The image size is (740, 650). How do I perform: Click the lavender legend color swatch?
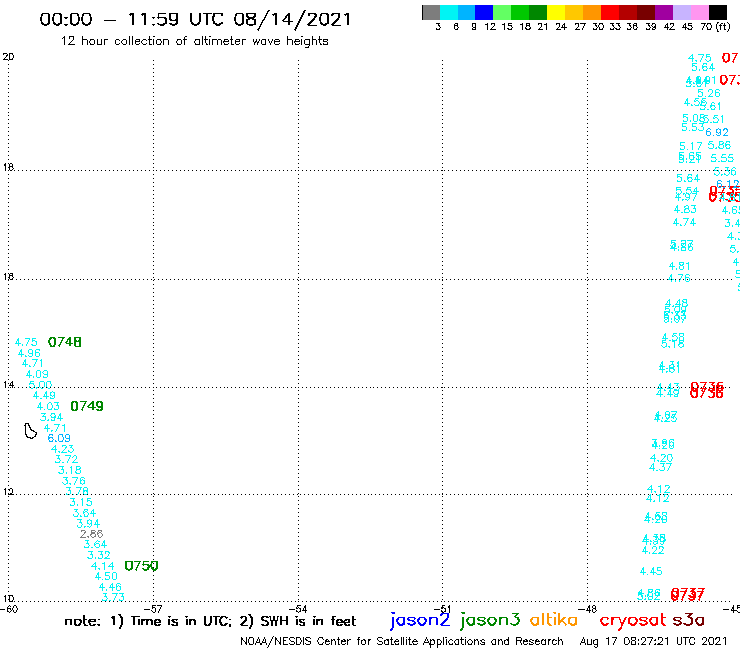682,12
